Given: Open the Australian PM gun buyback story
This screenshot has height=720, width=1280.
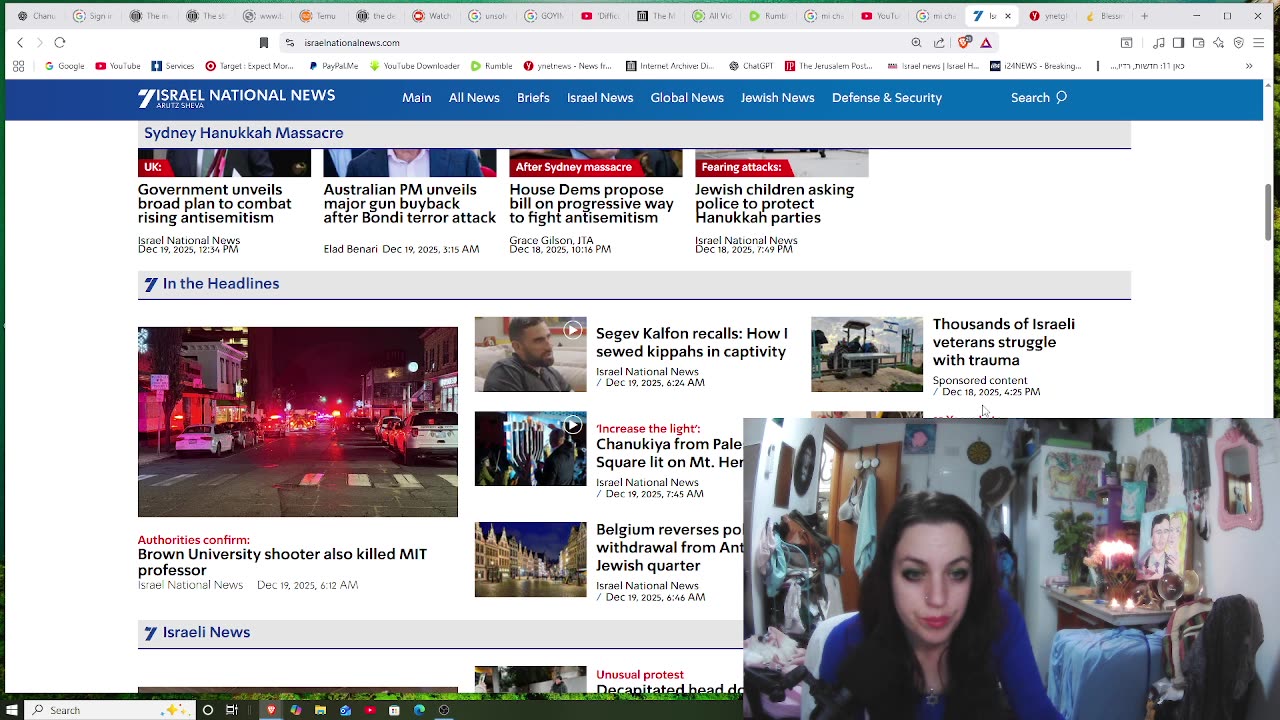Looking at the screenshot, I should click(x=409, y=203).
